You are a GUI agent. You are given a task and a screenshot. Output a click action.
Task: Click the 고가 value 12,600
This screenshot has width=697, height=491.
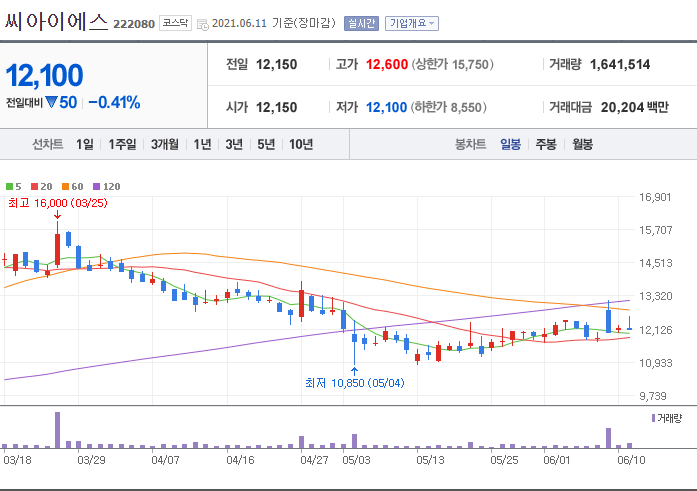click(x=387, y=64)
